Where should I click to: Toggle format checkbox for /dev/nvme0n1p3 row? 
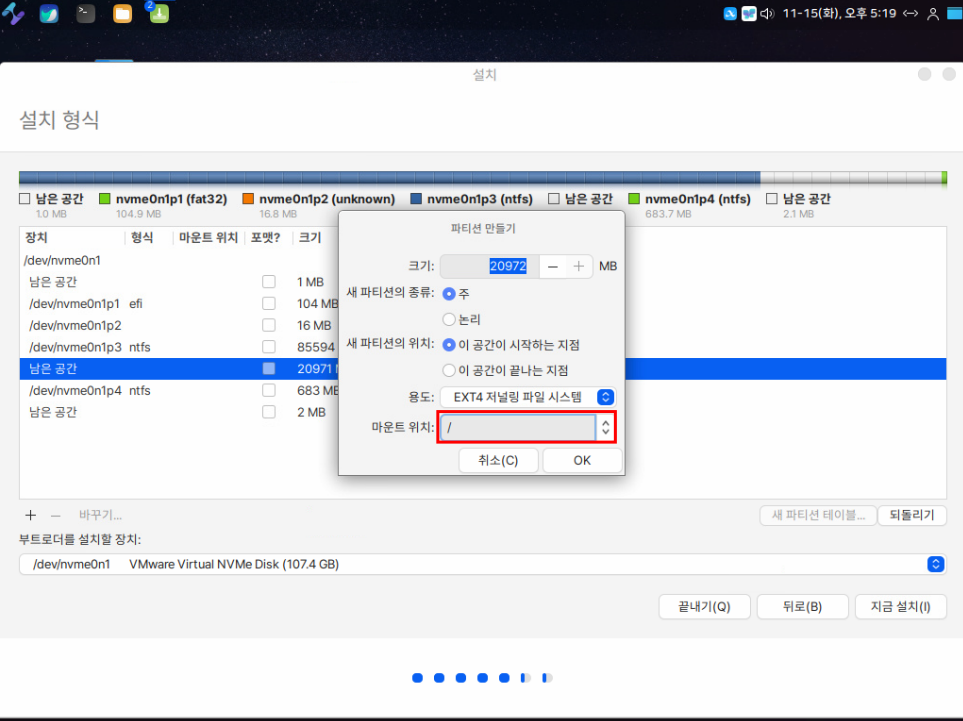tap(268, 347)
